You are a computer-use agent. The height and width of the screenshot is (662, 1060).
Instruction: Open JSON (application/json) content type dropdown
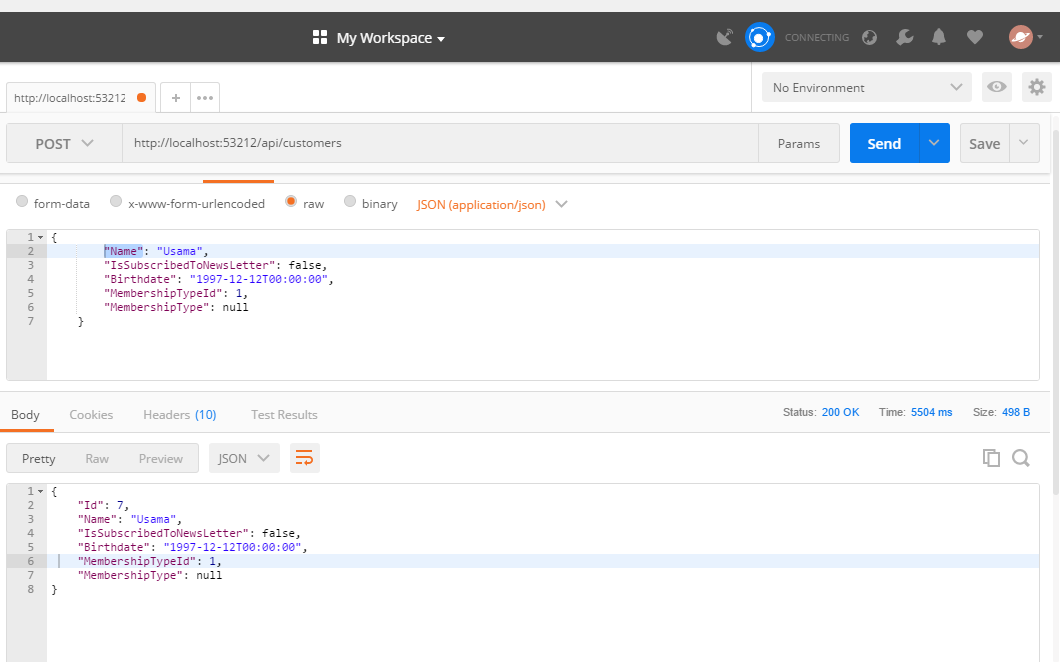pos(492,204)
